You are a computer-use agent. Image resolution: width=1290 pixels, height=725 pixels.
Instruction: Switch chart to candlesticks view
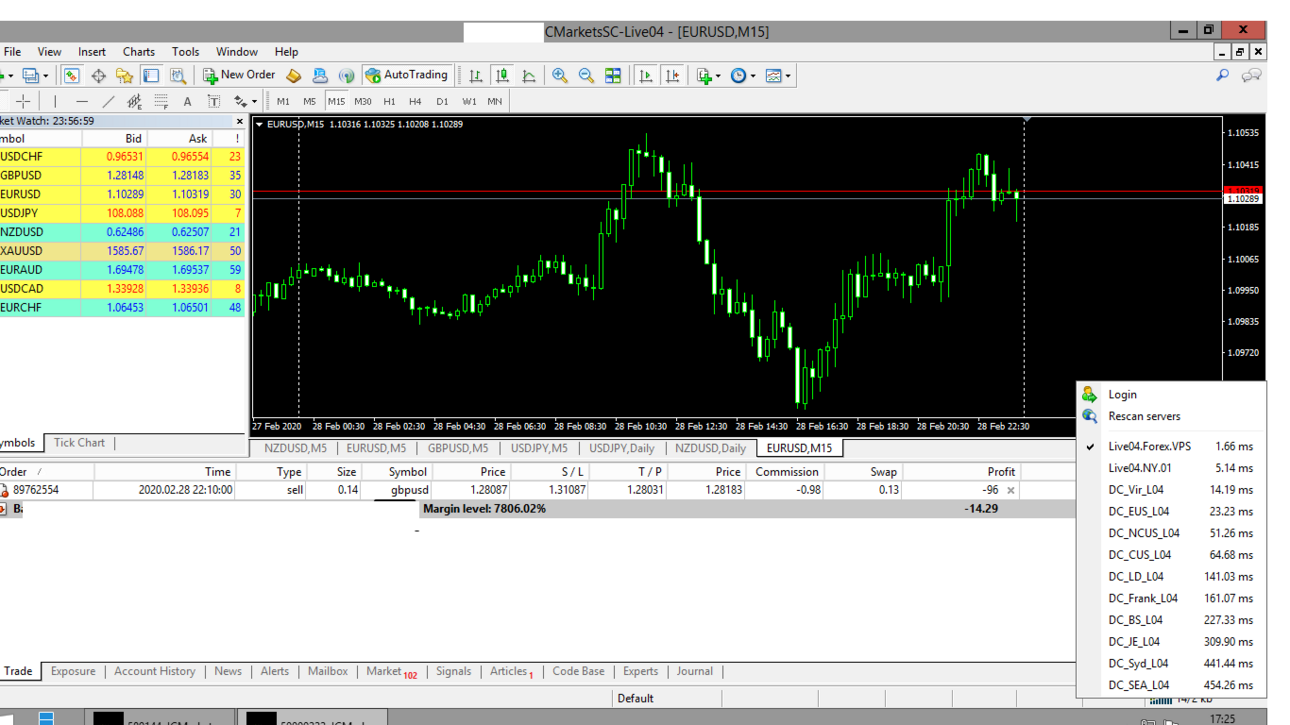click(x=502, y=75)
